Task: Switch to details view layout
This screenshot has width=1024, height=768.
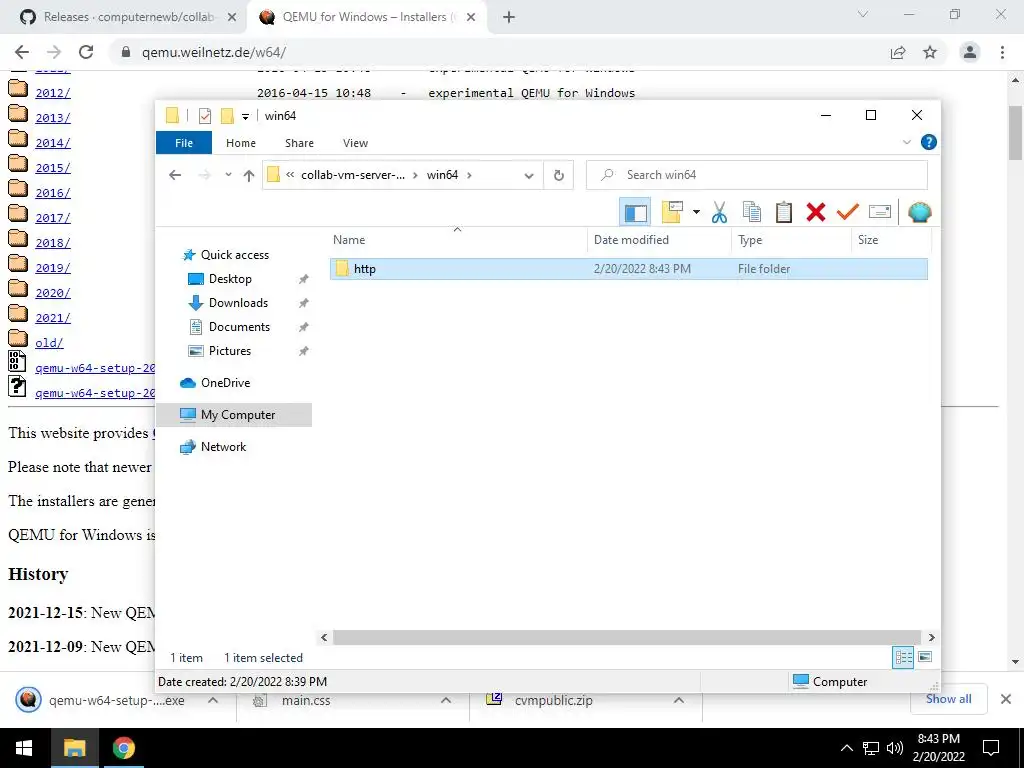Action: click(x=903, y=658)
